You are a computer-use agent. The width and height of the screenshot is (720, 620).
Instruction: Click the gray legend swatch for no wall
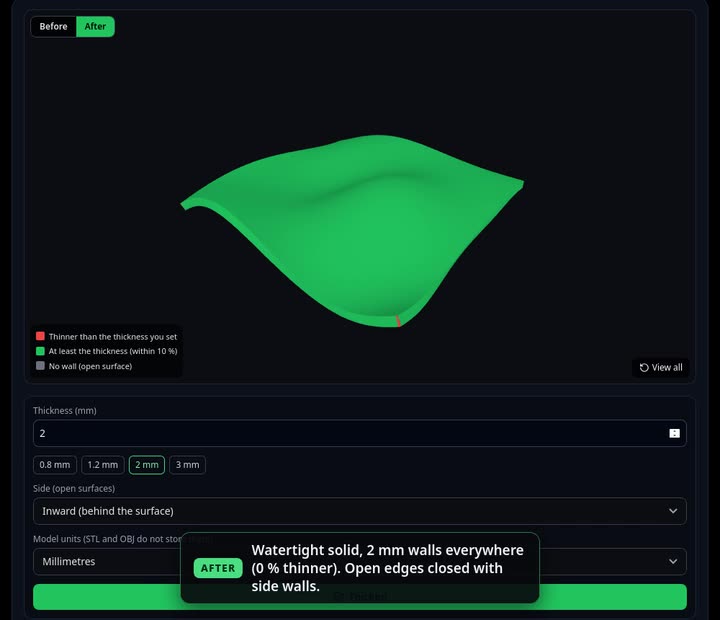coord(40,366)
